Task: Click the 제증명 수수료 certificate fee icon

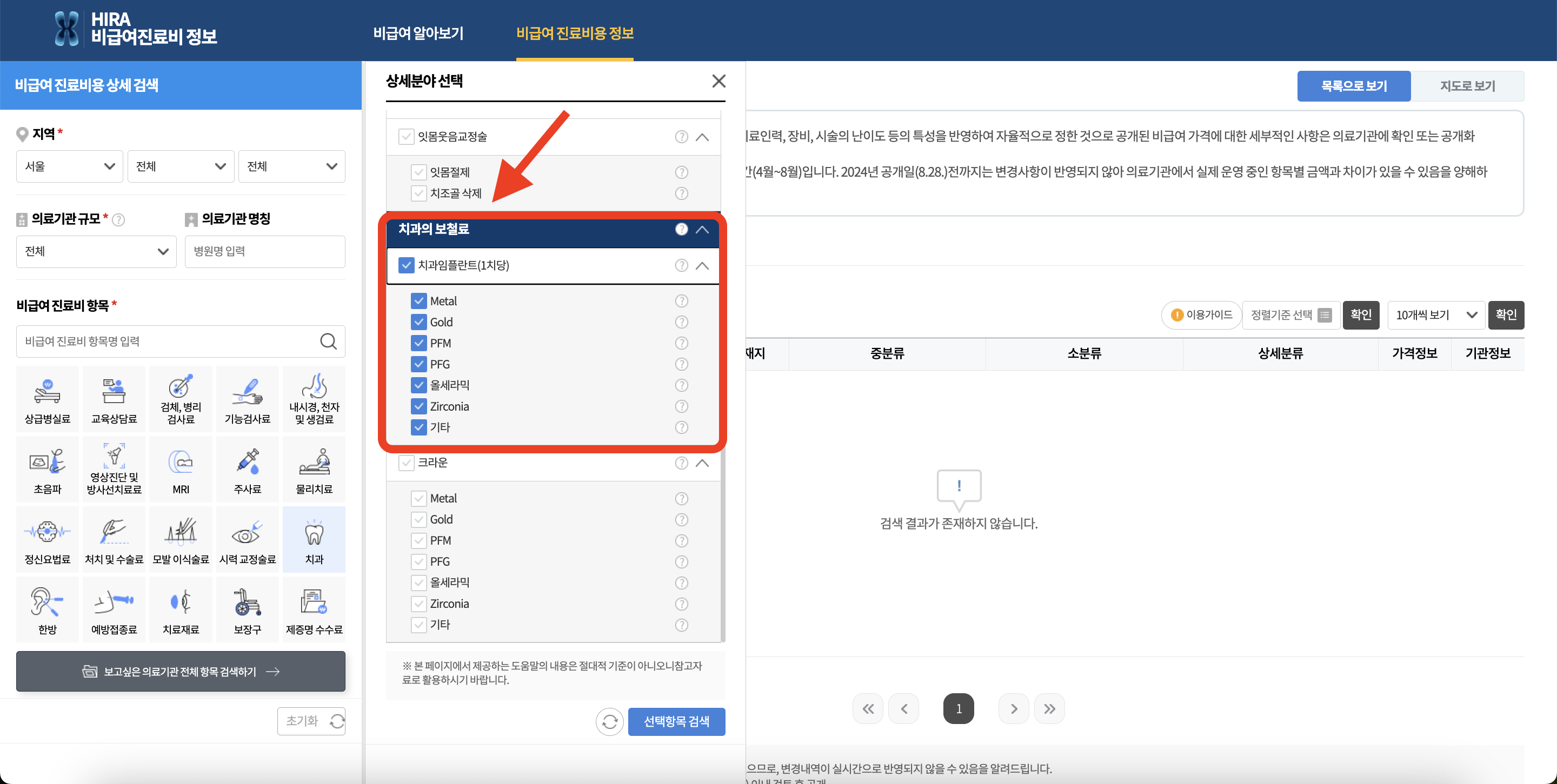Action: [313, 608]
